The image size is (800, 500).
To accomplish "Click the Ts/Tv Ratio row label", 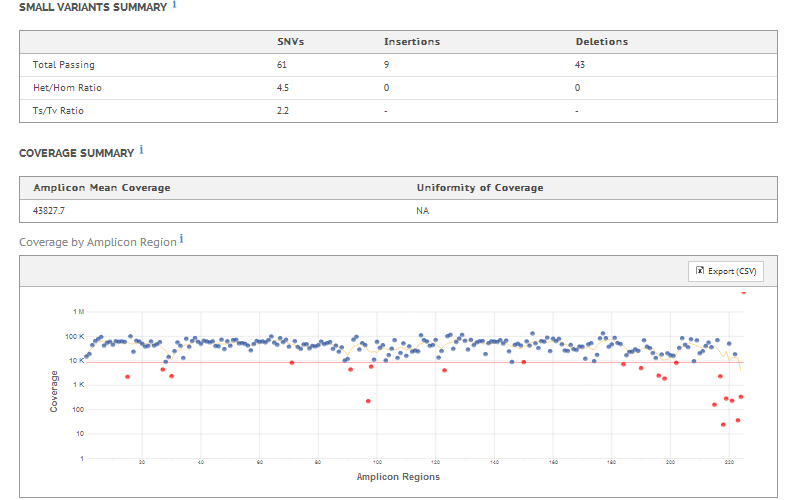I will point(58,111).
